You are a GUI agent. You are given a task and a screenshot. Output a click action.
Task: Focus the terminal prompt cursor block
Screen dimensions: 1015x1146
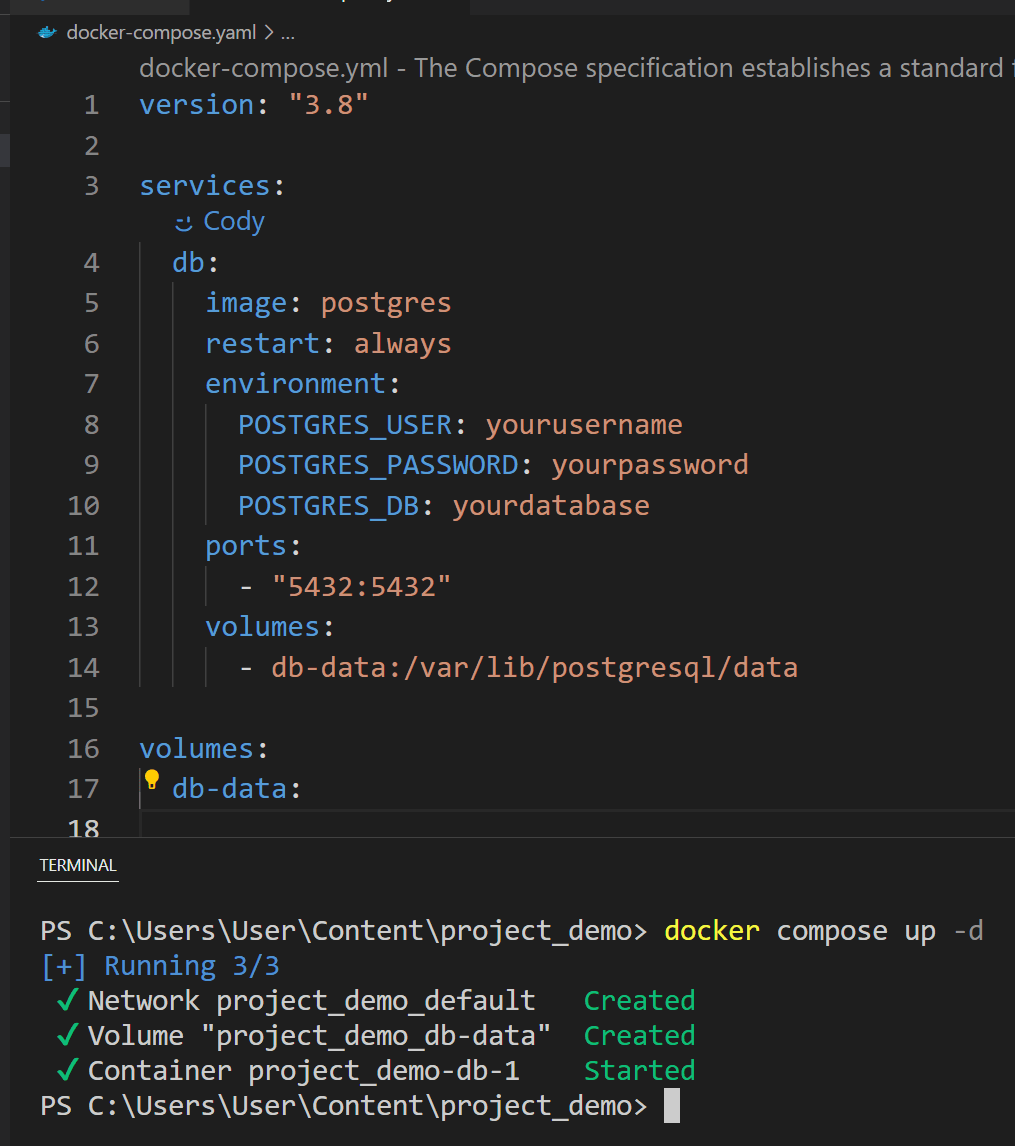click(671, 1106)
